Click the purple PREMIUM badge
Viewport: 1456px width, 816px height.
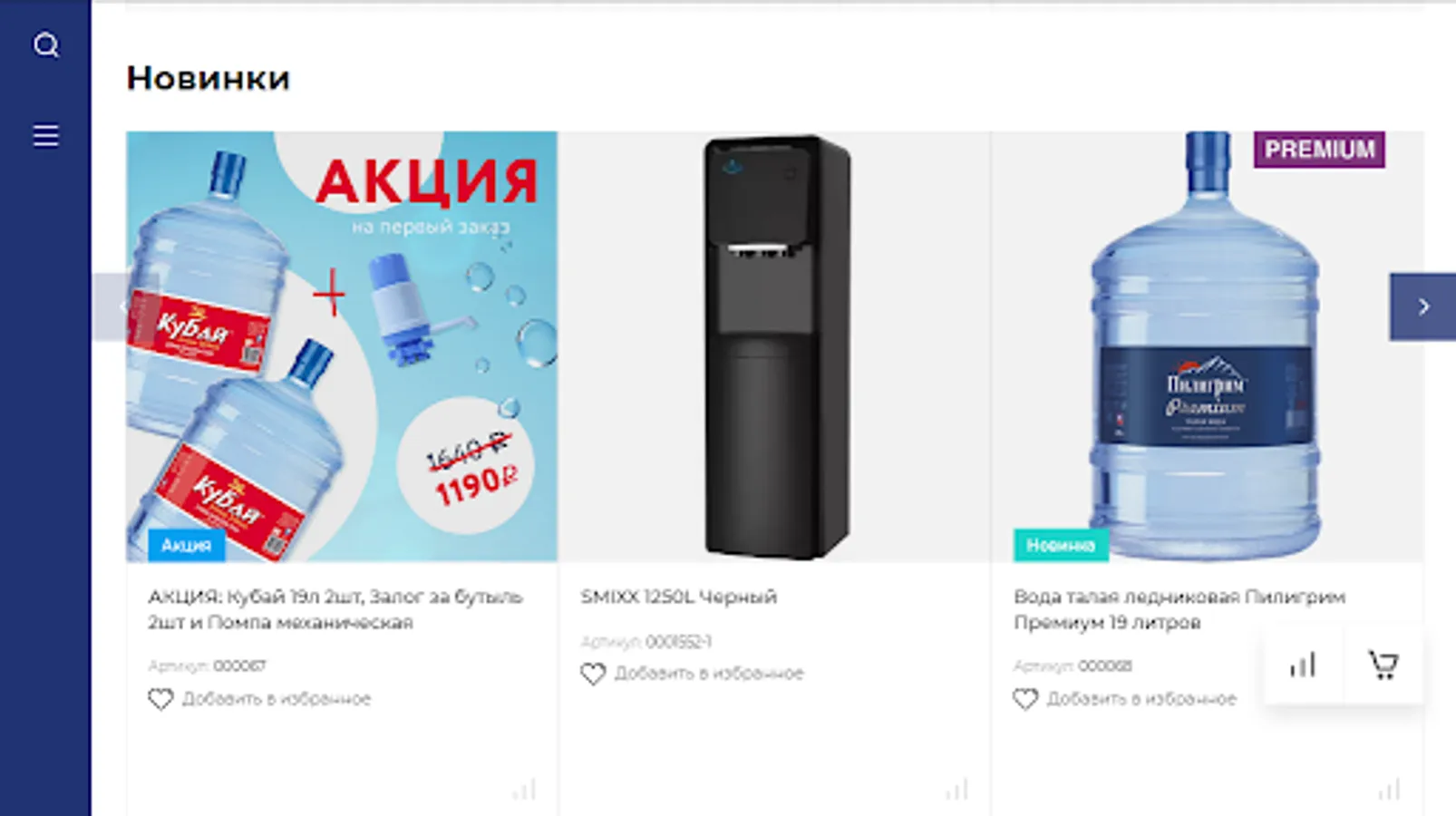[1319, 150]
